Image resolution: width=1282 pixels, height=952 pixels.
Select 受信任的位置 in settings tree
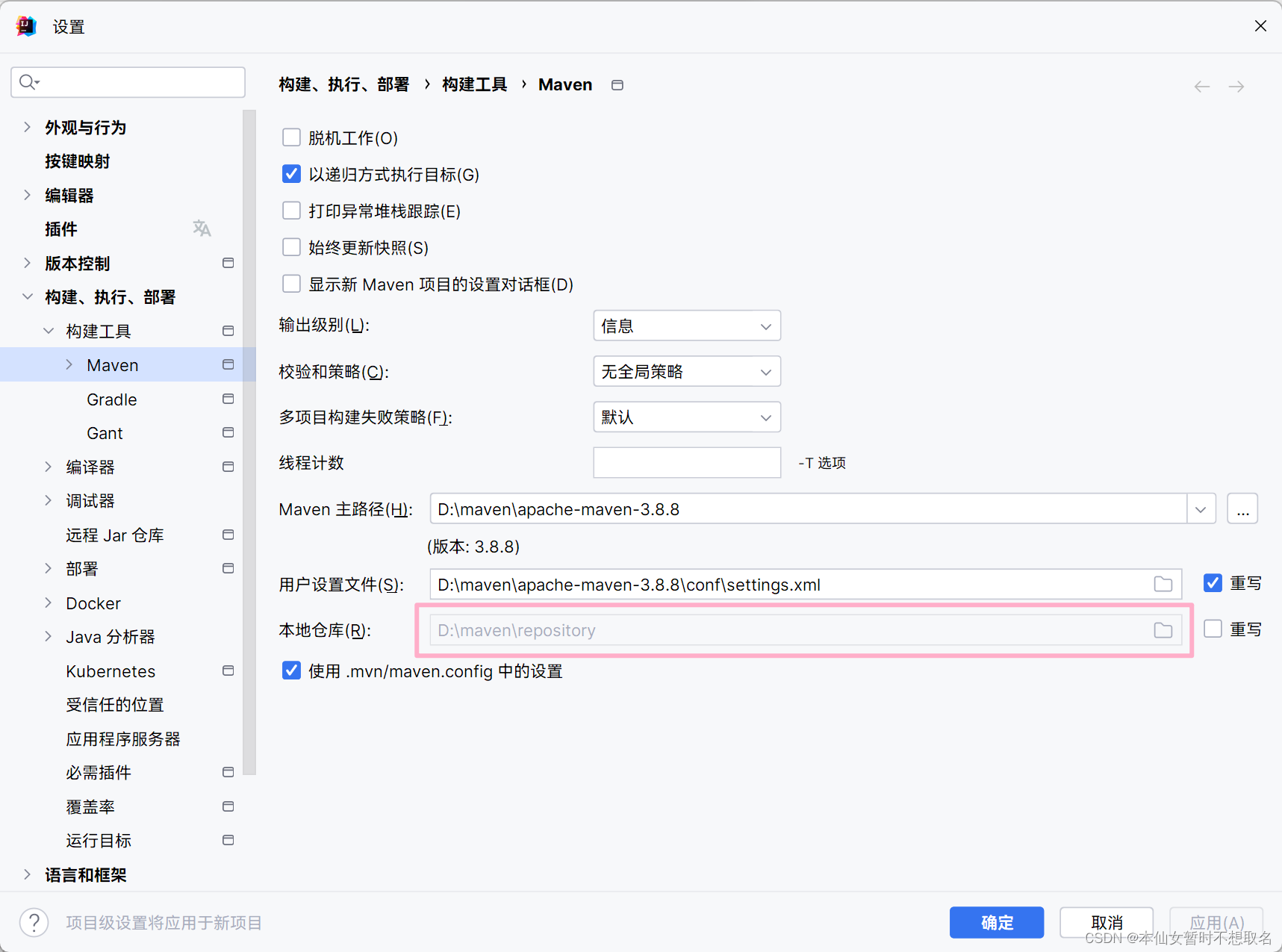tap(115, 705)
